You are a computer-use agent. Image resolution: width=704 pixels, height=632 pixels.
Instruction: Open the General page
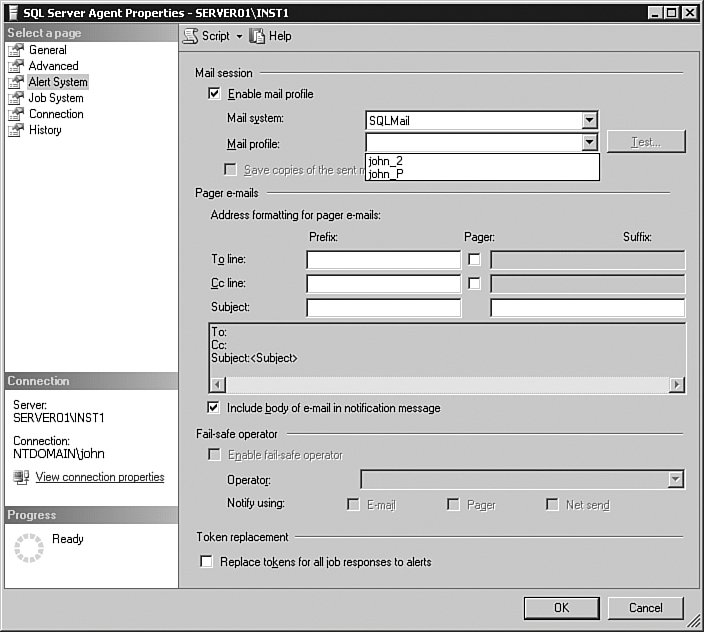pyautogui.click(x=48, y=50)
